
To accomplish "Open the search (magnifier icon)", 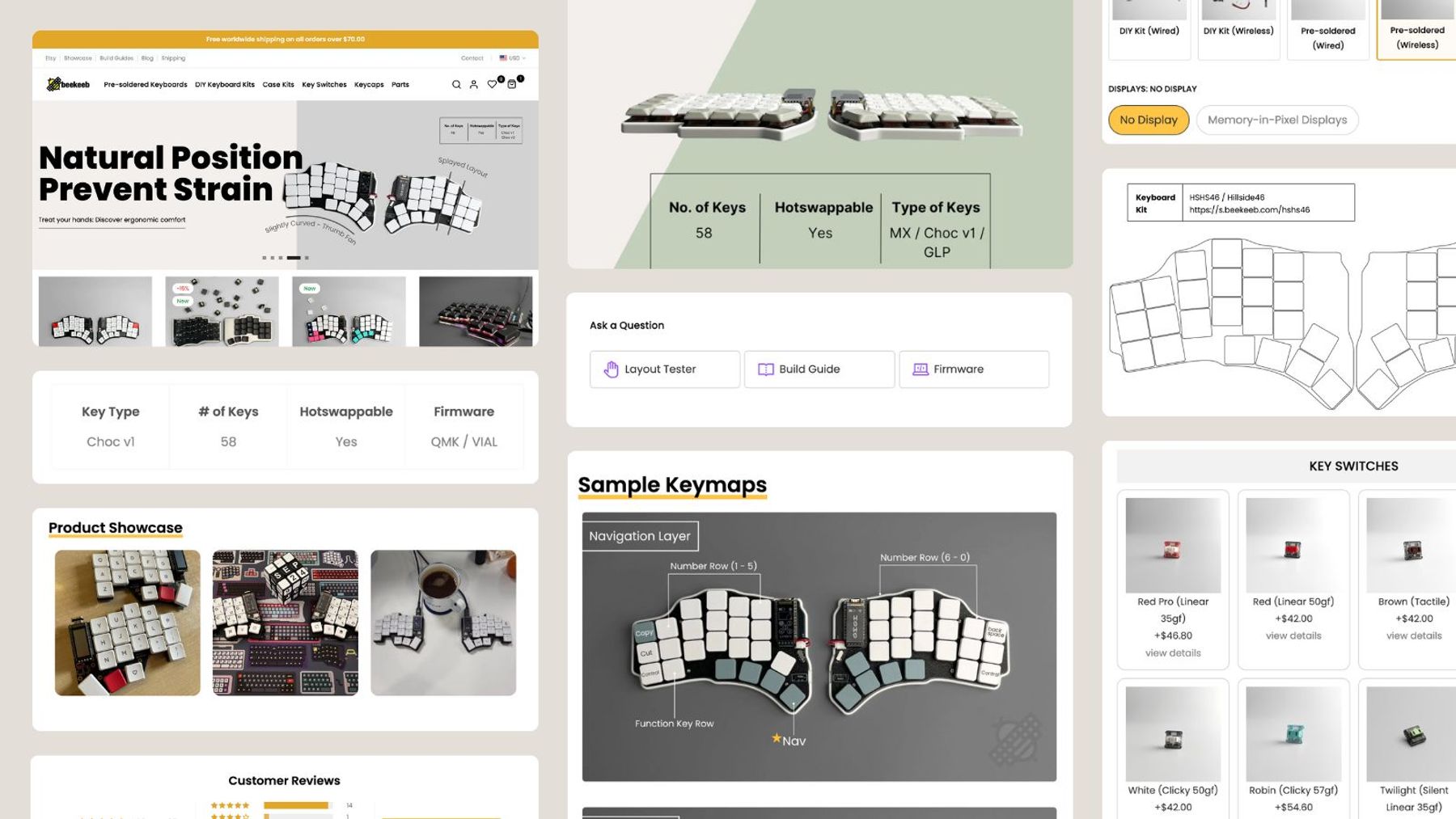I will (x=455, y=84).
